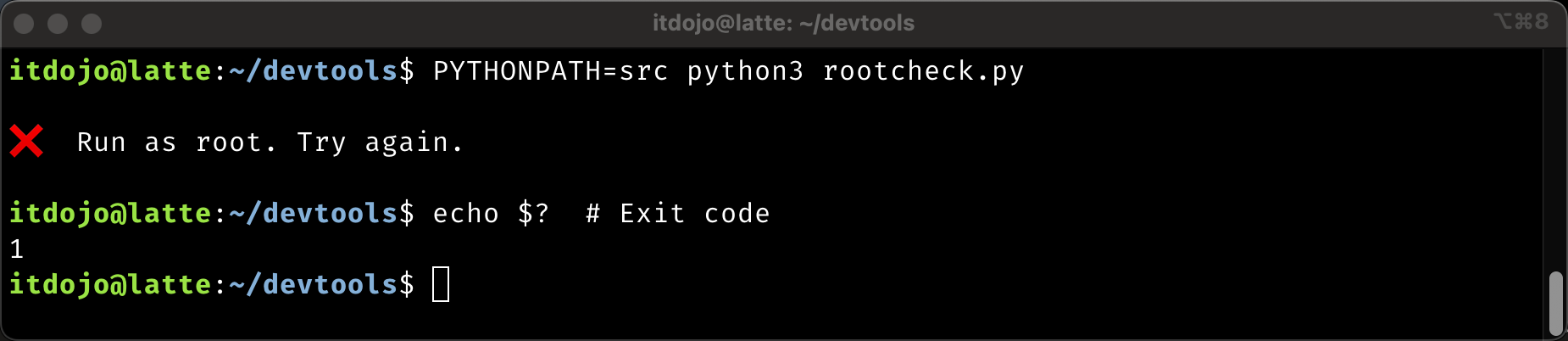Click the exit code output 1
This screenshot has width=1568, height=341.
17,249
